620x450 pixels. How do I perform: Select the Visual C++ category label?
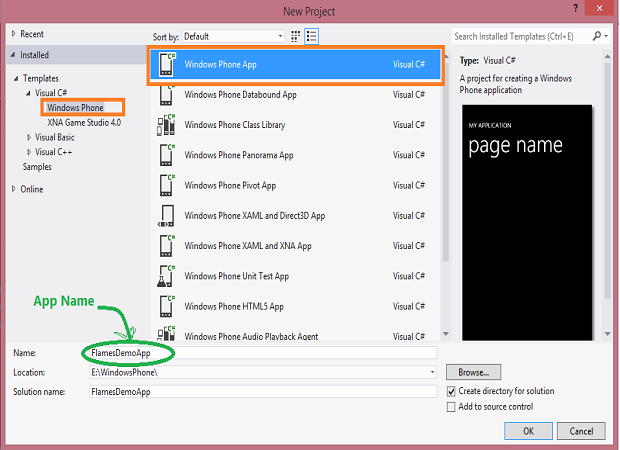coord(53,152)
